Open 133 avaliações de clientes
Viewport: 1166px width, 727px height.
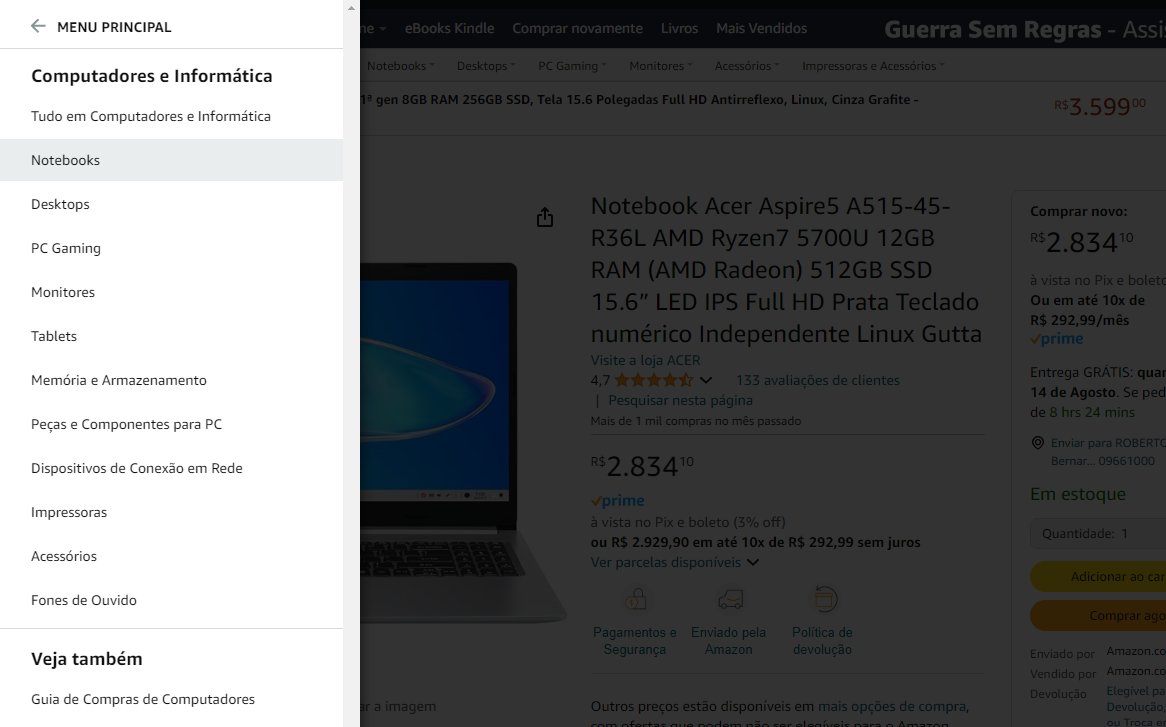(x=817, y=380)
